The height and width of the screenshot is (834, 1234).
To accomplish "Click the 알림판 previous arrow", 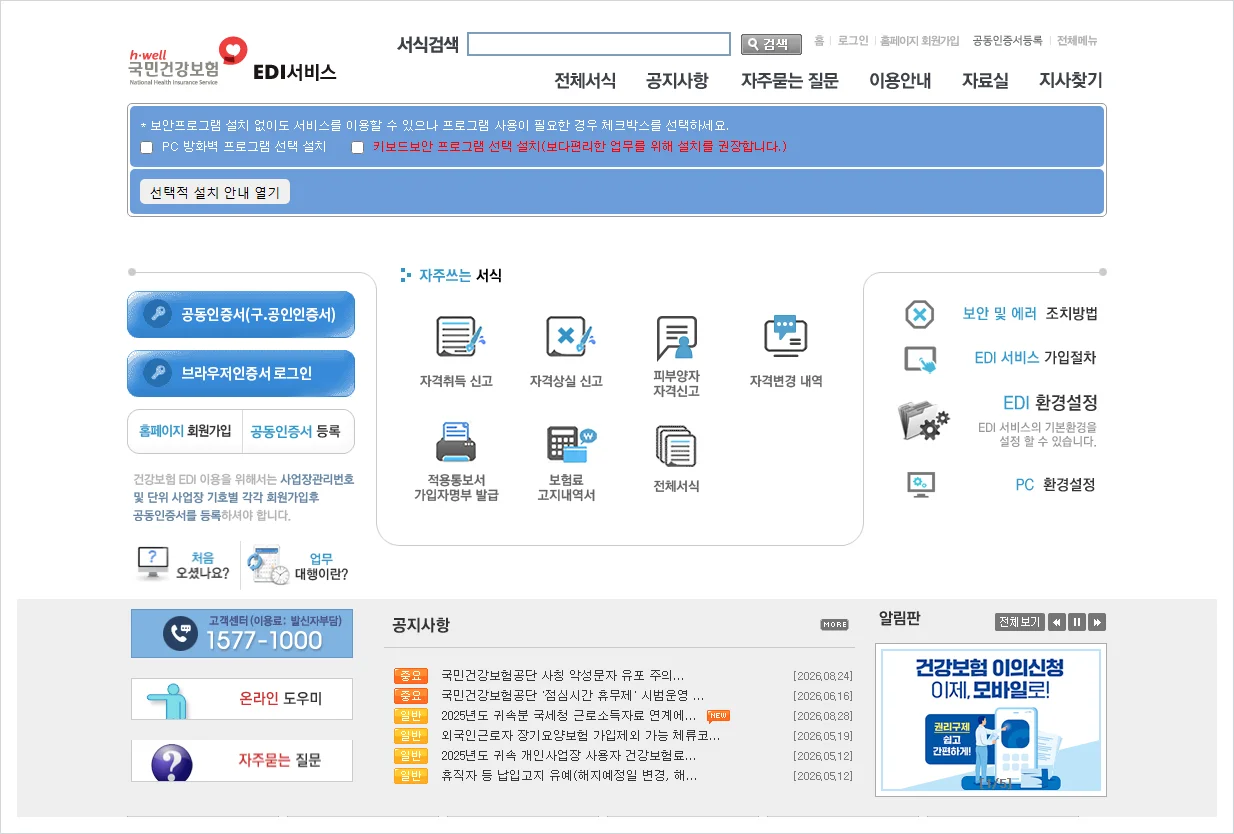I will [x=1057, y=622].
